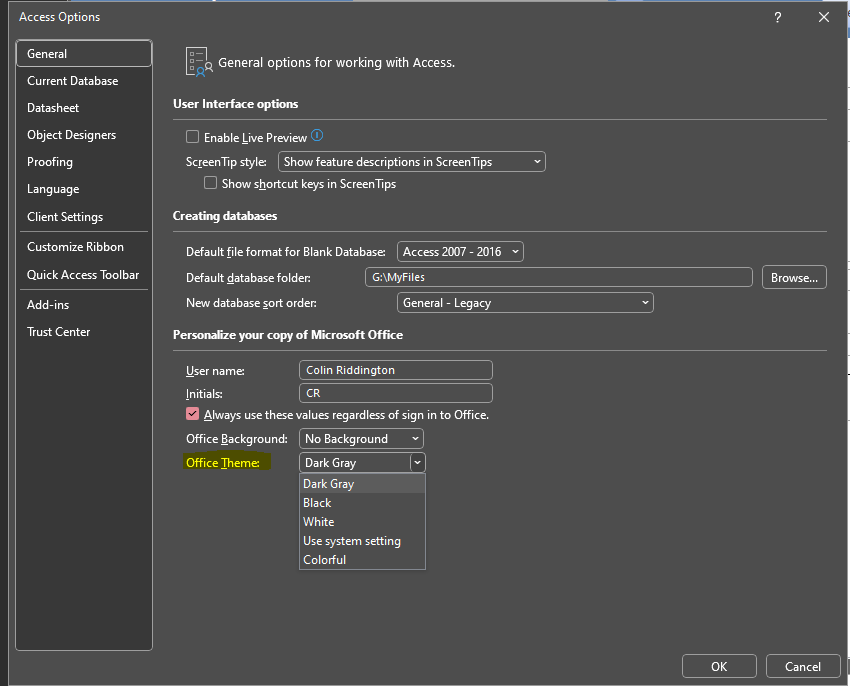Open Add-ins category
This screenshot has height=686, width=850.
pos(84,305)
